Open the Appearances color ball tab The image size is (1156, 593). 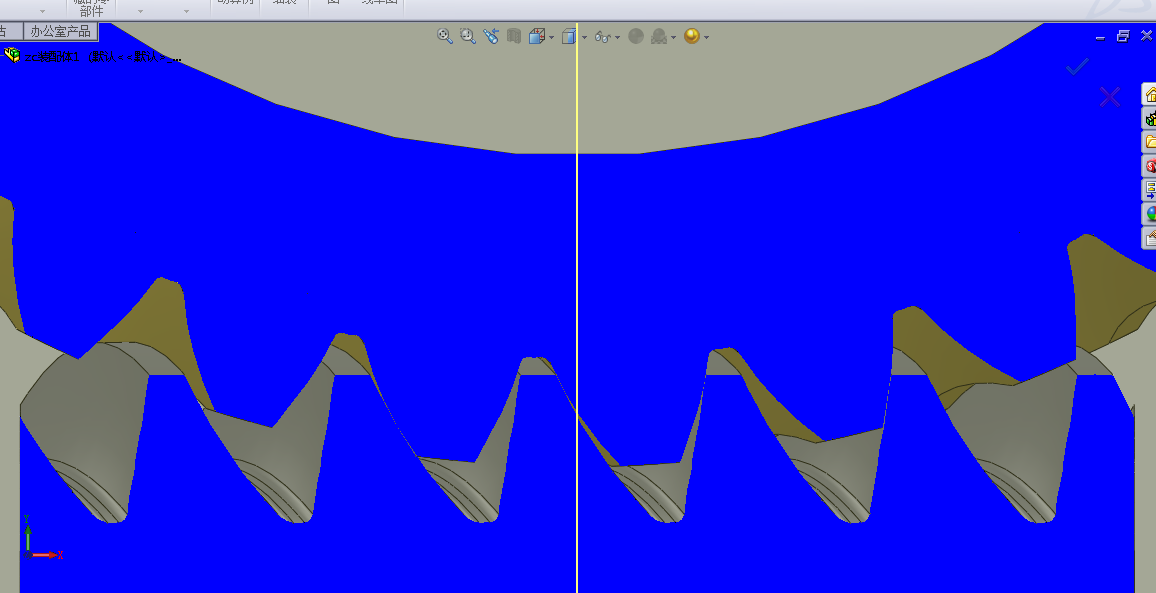[1150, 213]
